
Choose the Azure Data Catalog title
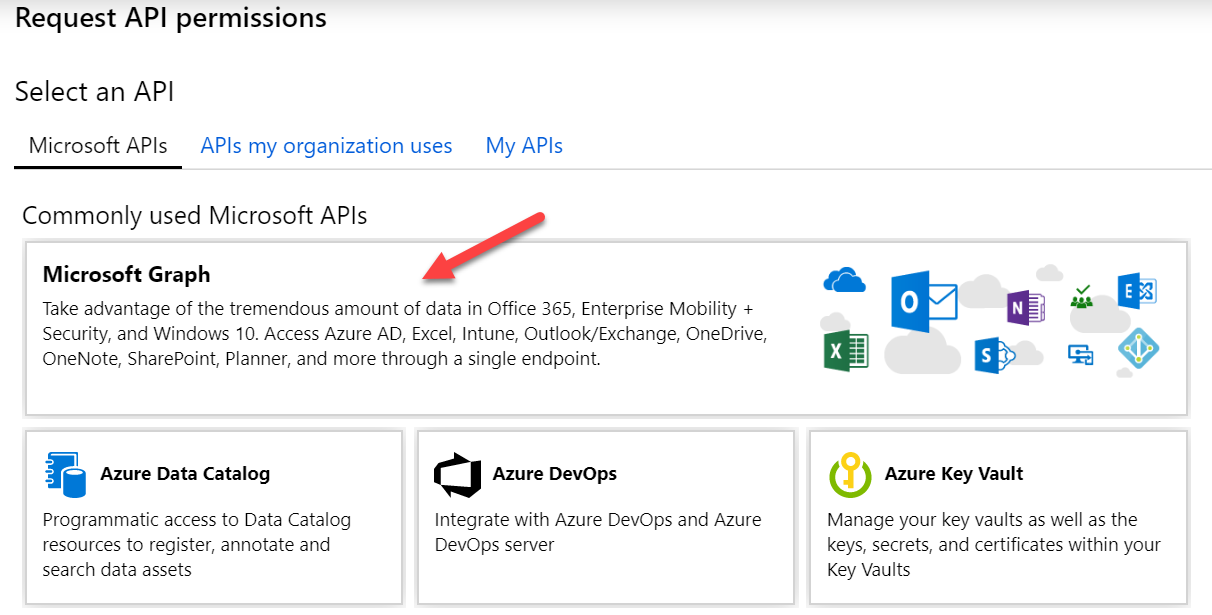(x=185, y=474)
